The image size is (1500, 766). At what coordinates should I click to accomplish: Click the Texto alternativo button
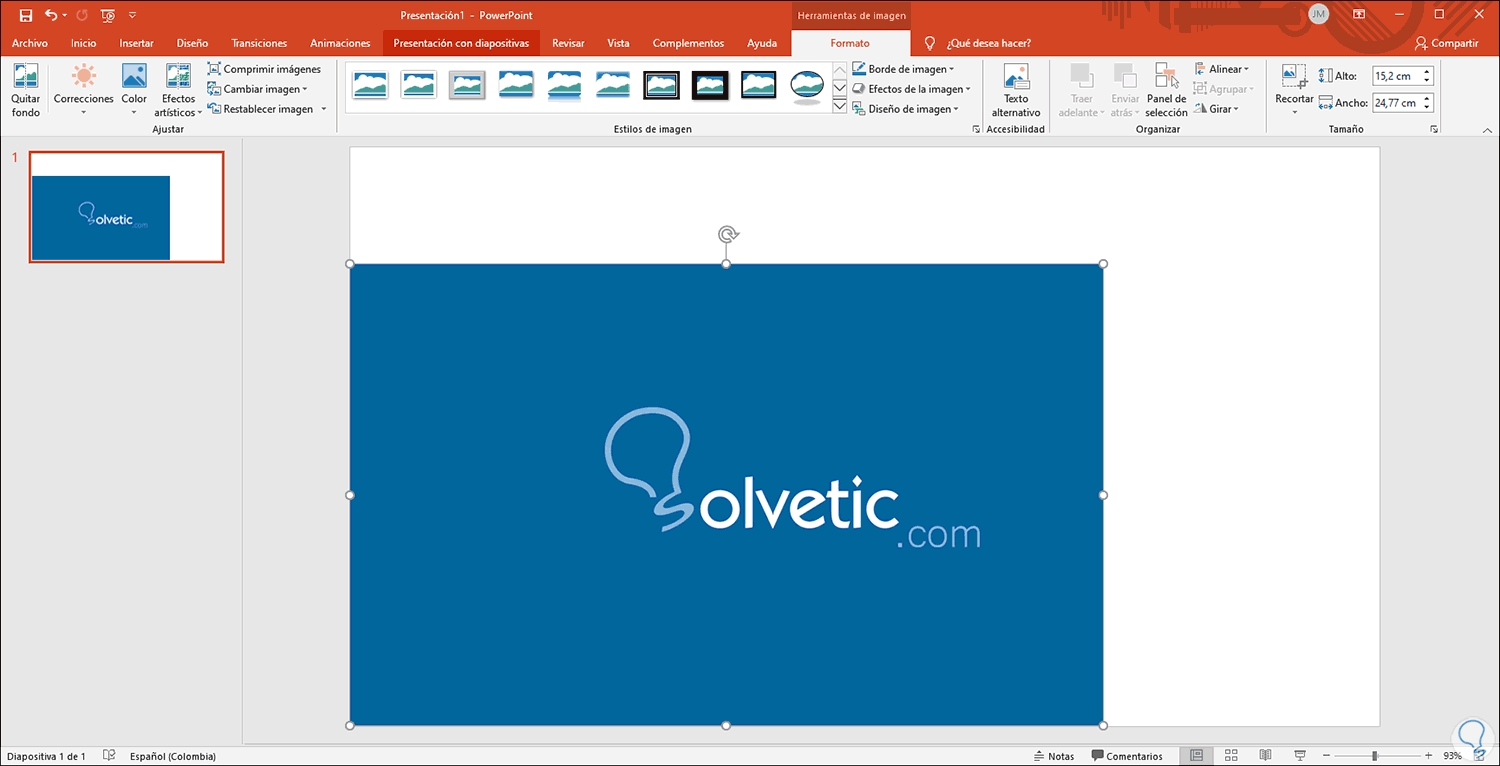[1016, 91]
